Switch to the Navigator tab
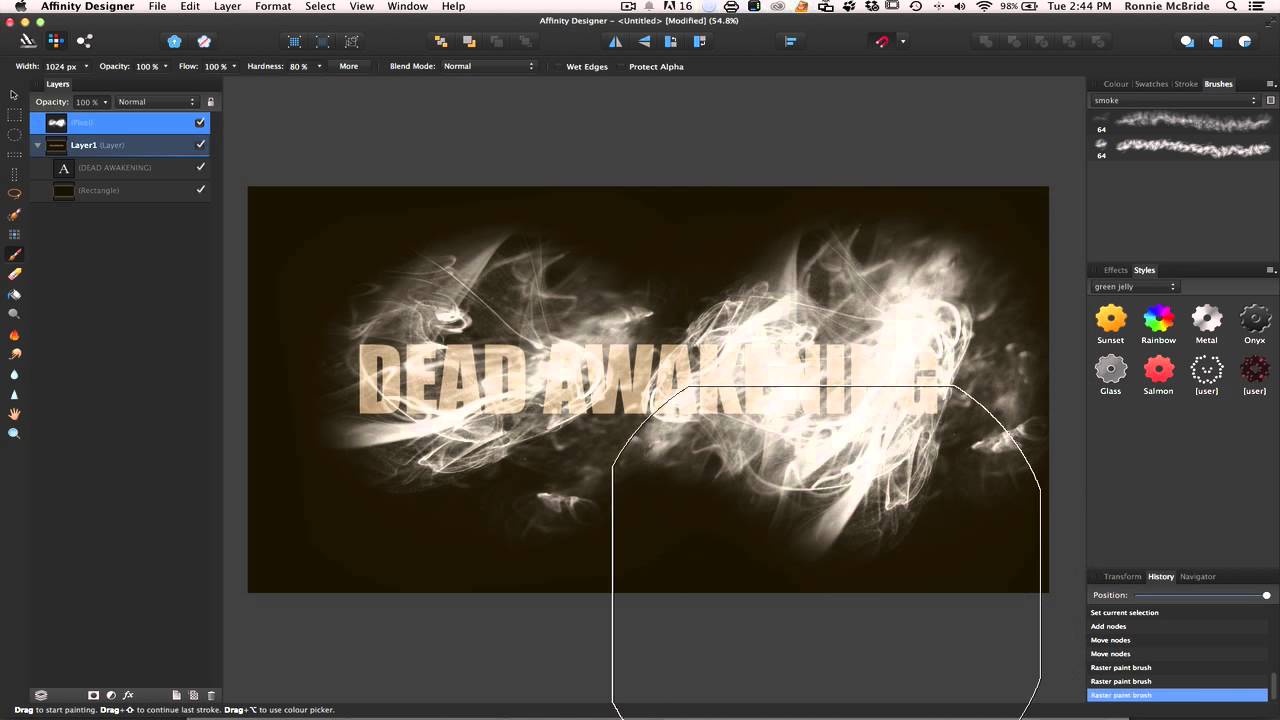1280x720 pixels. [1198, 576]
